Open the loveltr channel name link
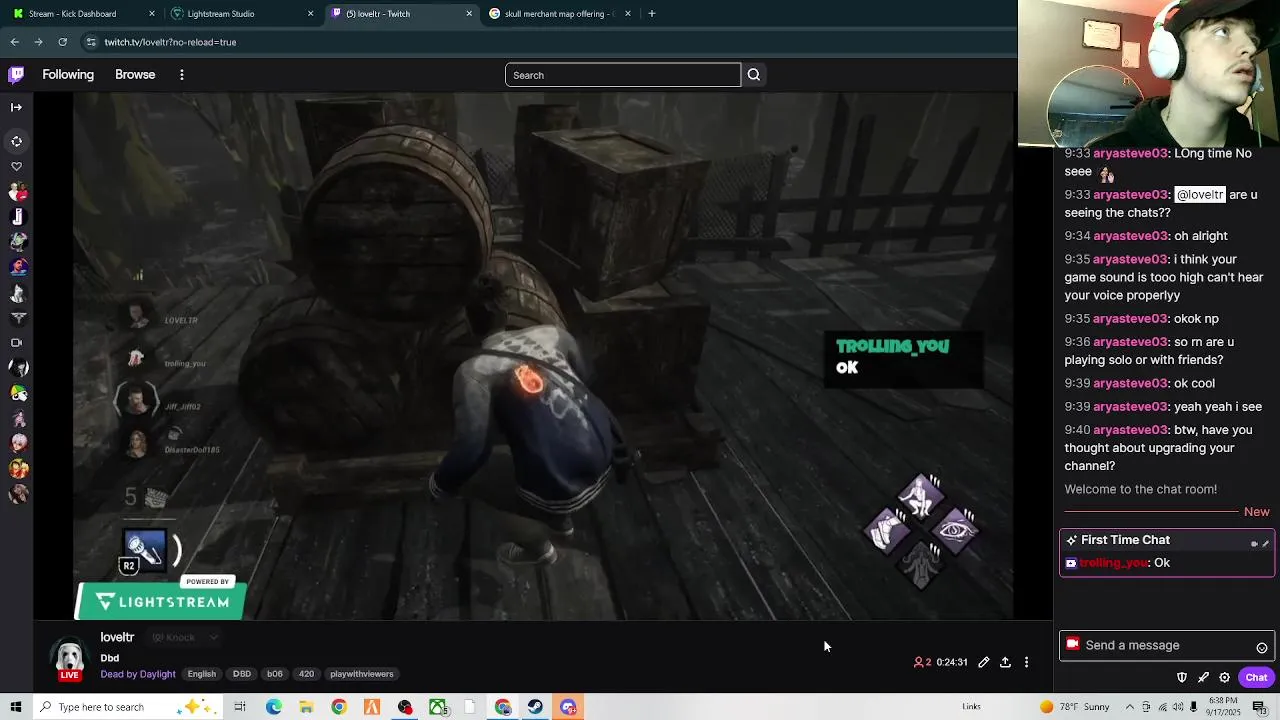 tap(117, 637)
